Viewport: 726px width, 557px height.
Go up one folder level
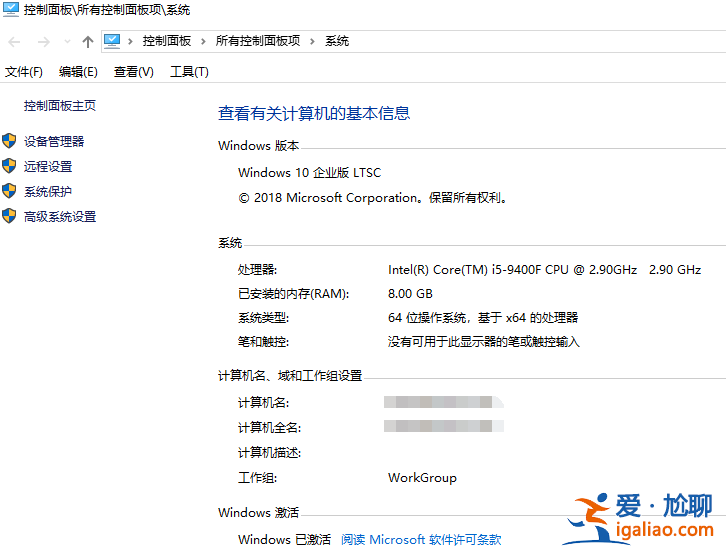point(88,42)
